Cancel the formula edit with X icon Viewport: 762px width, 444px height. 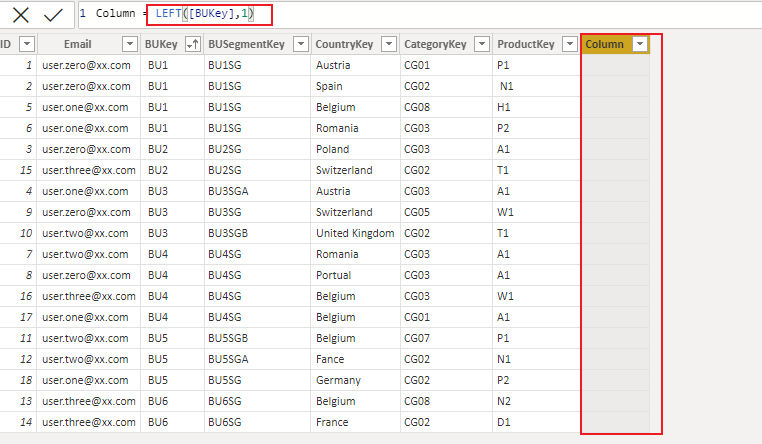[20, 15]
